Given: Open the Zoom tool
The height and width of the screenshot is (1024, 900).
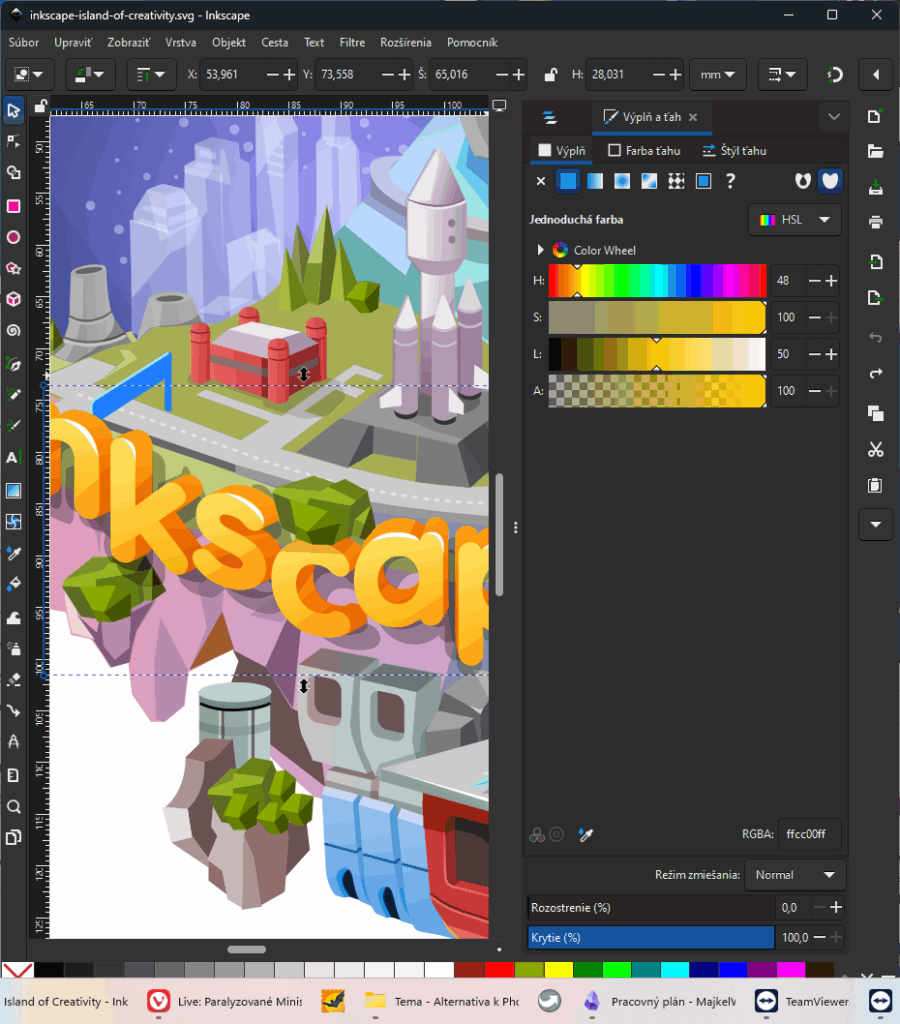Looking at the screenshot, I should 13,806.
